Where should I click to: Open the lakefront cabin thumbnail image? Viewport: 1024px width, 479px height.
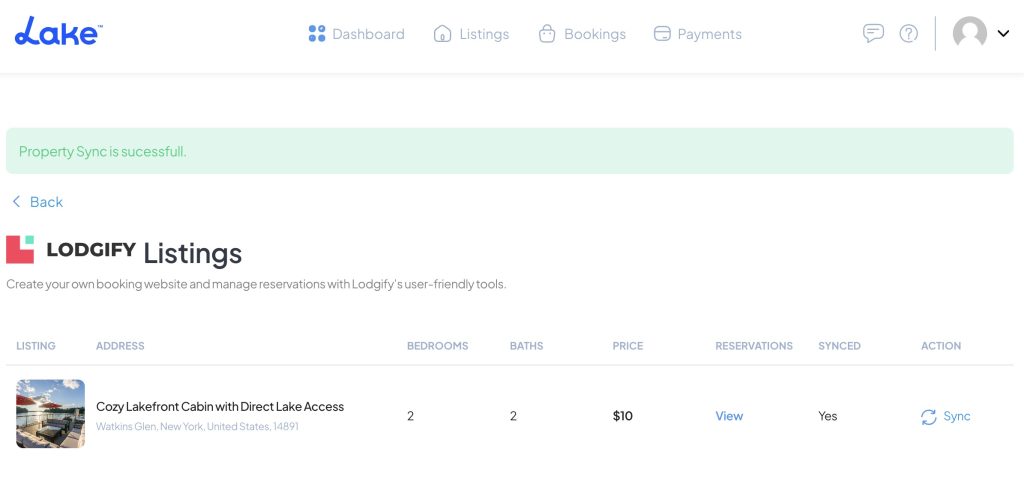[x=51, y=414]
